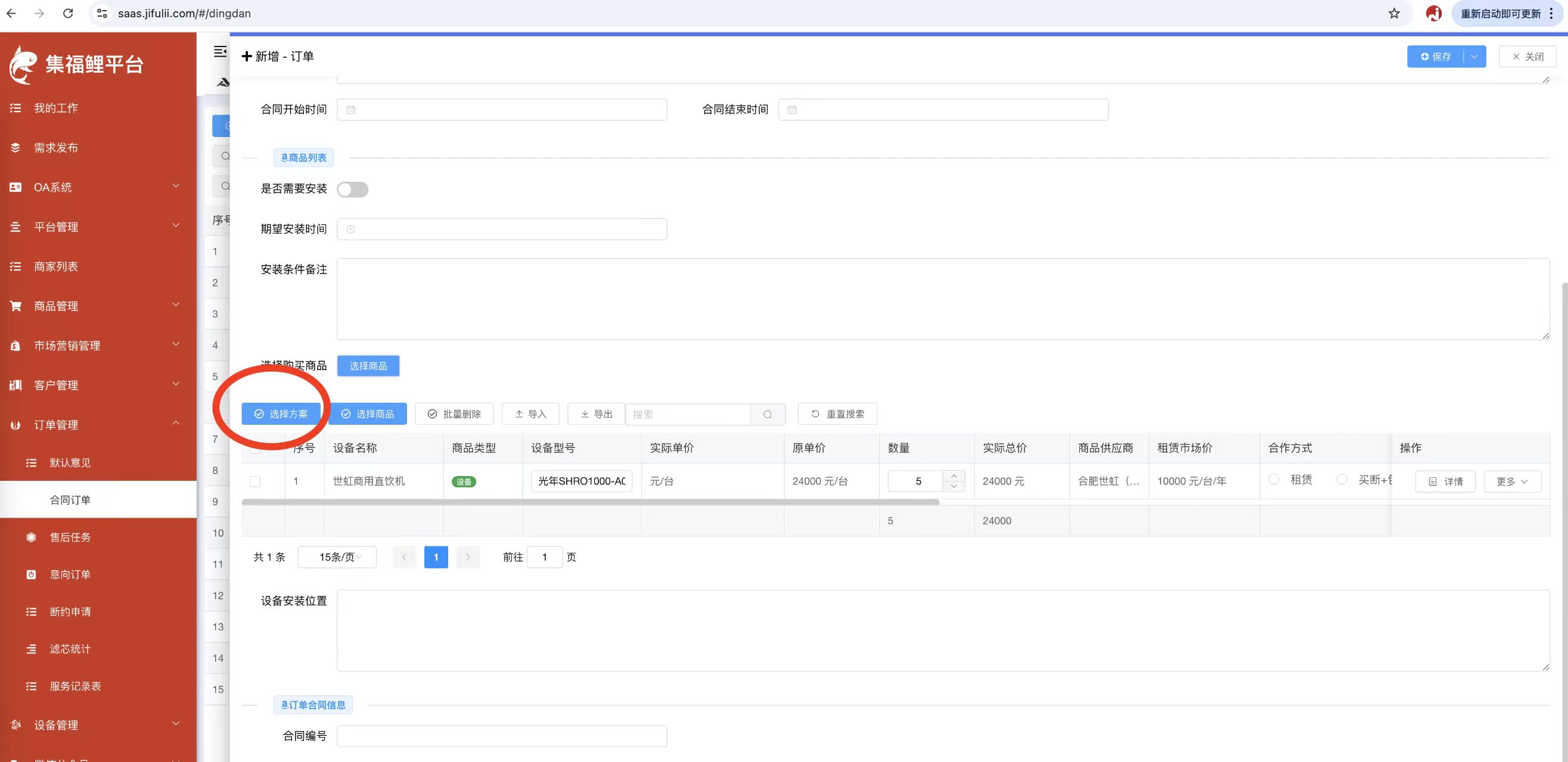The width and height of the screenshot is (1568, 762).
Task: Check the 世虹商用直饮机 row checkbox
Action: pos(256,481)
